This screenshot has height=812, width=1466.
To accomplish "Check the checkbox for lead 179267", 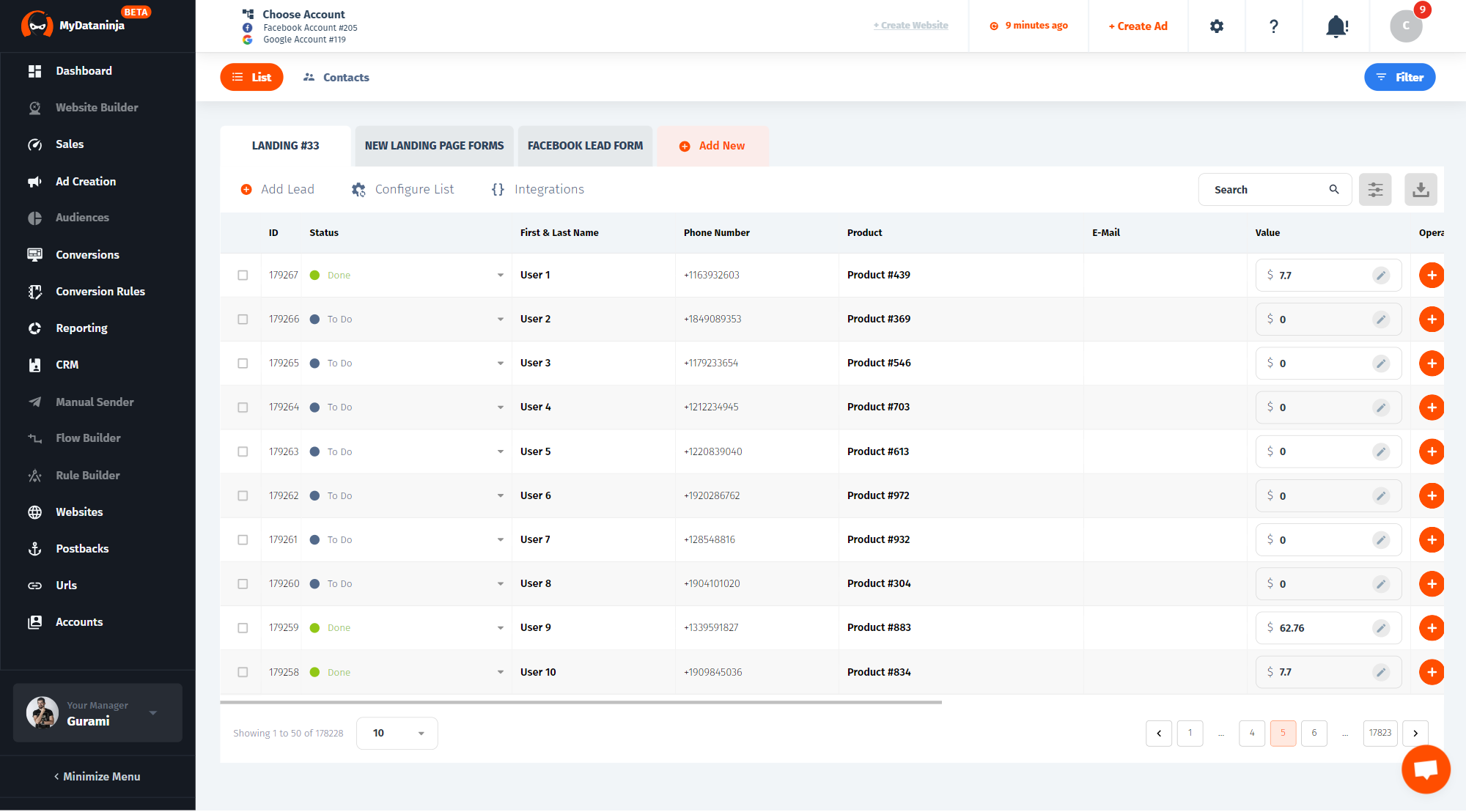I will [x=243, y=276].
